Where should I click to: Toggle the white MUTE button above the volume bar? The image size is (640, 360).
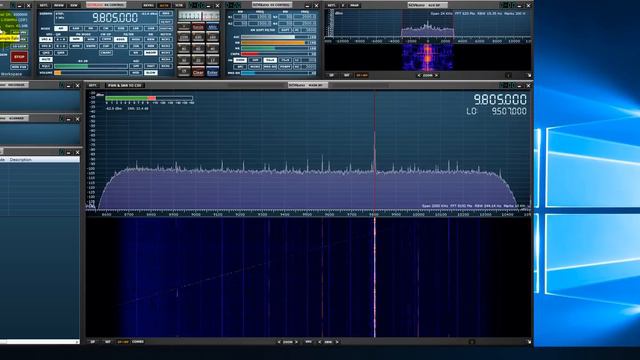(x=46, y=60)
